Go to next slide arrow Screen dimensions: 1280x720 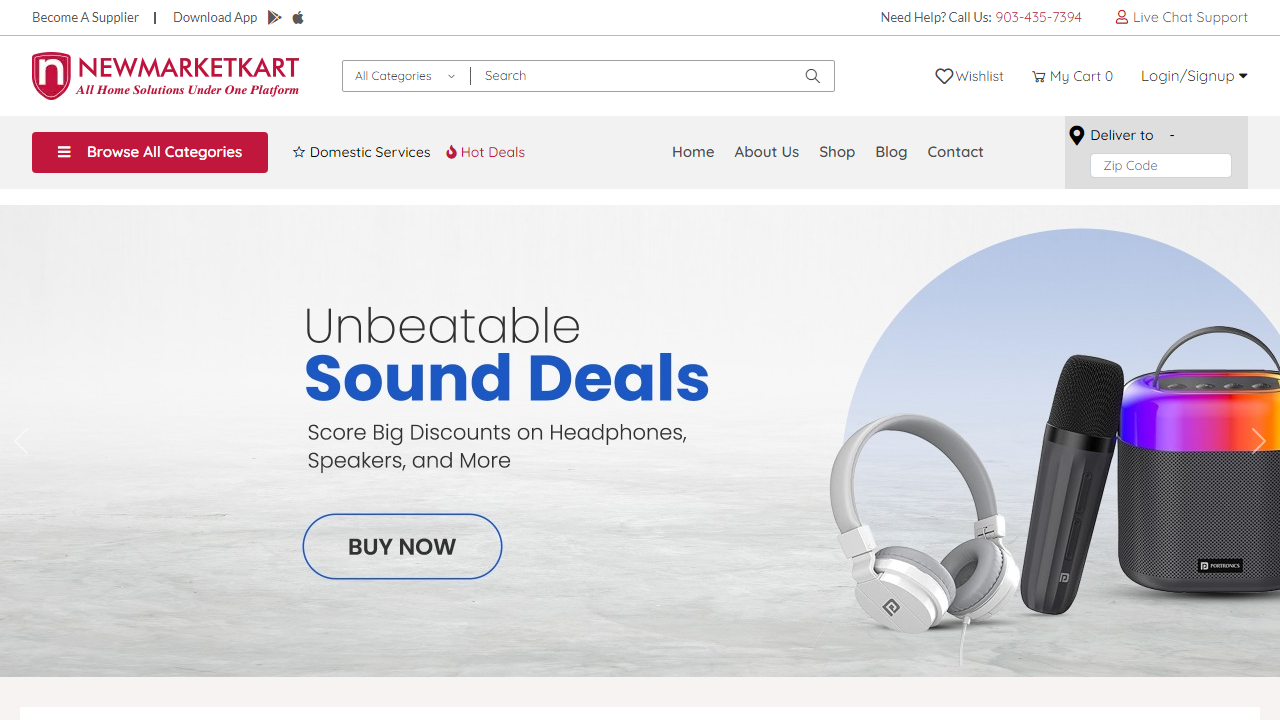(x=1258, y=441)
